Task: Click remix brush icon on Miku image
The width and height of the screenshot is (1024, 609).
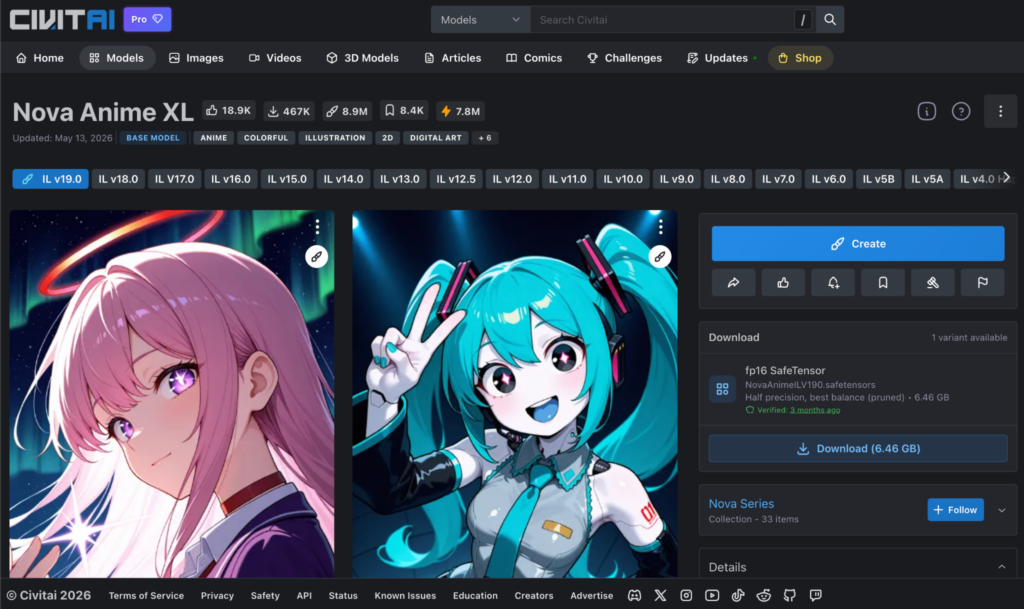Action: [x=660, y=257]
